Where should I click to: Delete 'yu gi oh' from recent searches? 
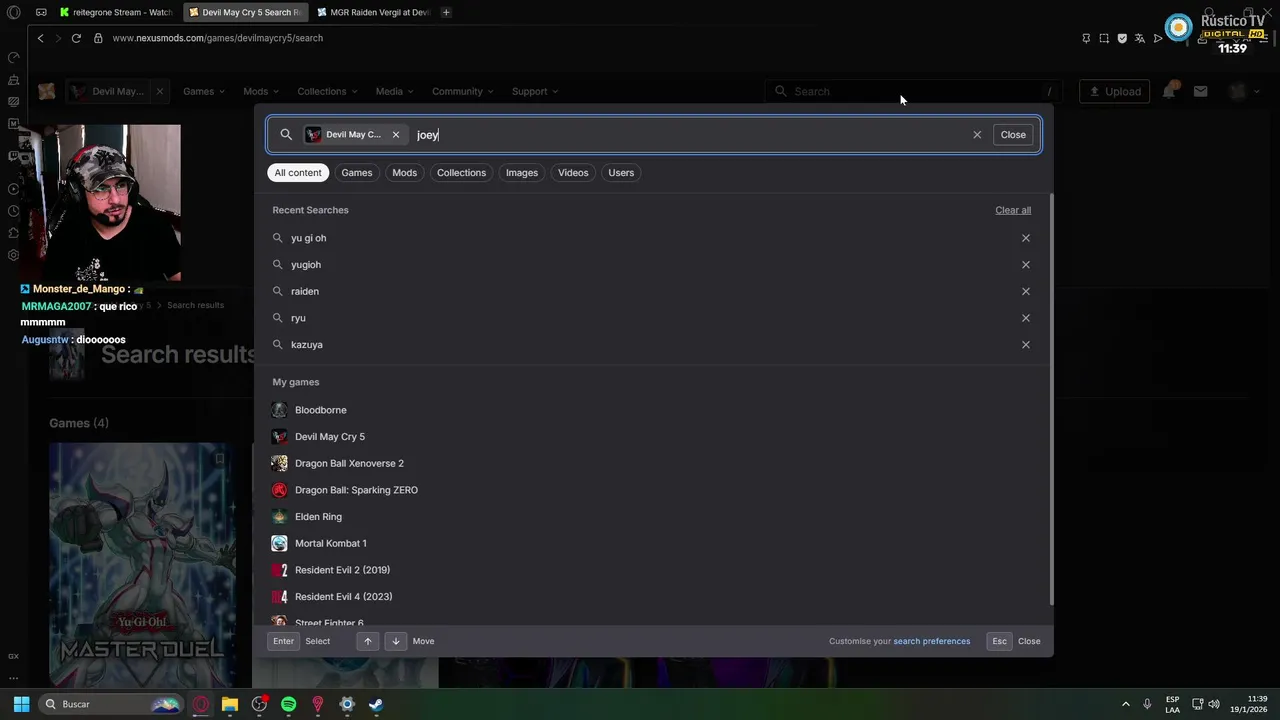pyautogui.click(x=1025, y=238)
